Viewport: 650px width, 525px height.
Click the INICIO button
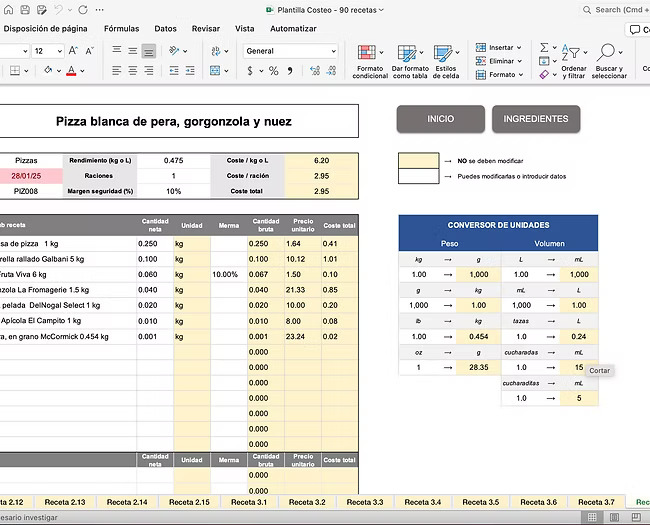(x=440, y=119)
